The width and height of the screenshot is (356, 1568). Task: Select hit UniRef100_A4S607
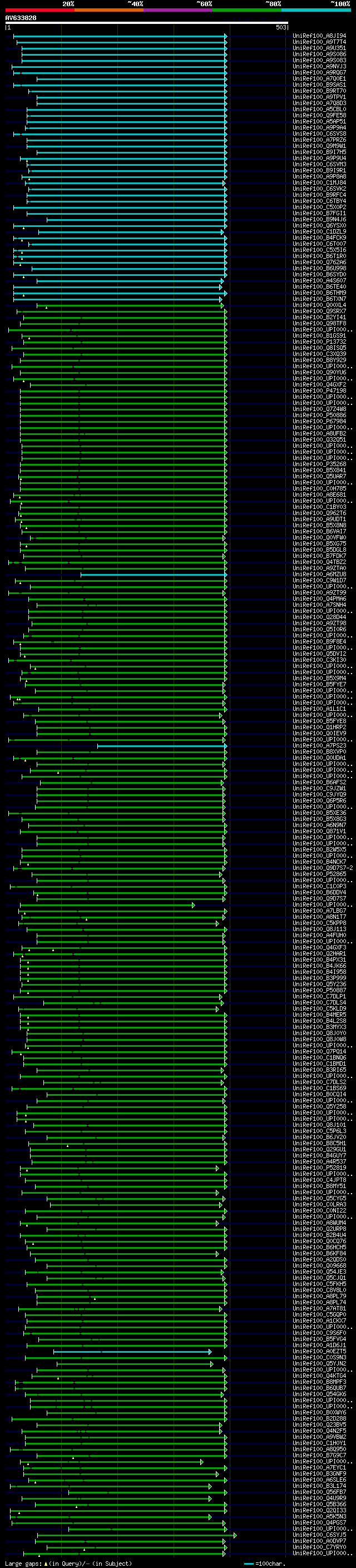point(319,280)
